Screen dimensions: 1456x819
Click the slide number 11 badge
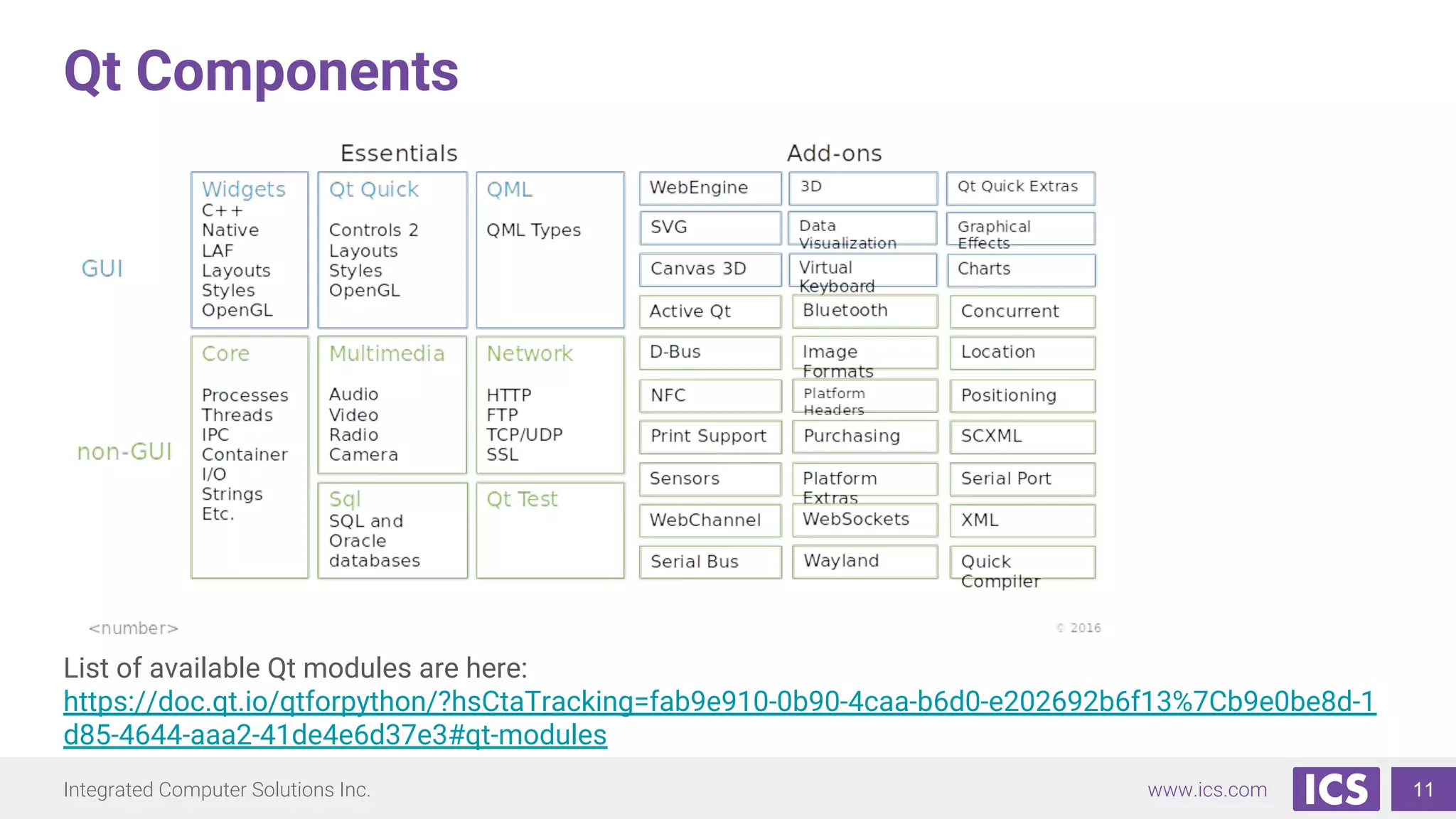pyautogui.click(x=1423, y=789)
